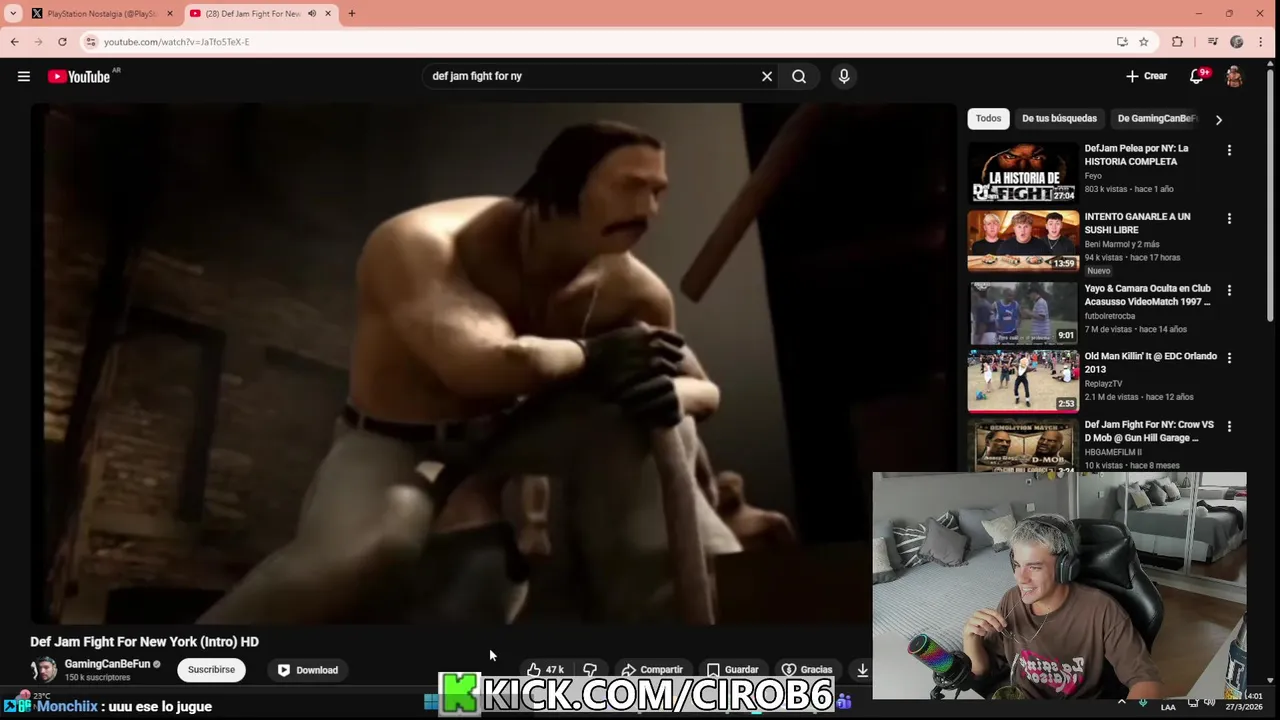Screen dimensions: 1280x720
Task: Click the YouTube search input field
Action: click(594, 76)
